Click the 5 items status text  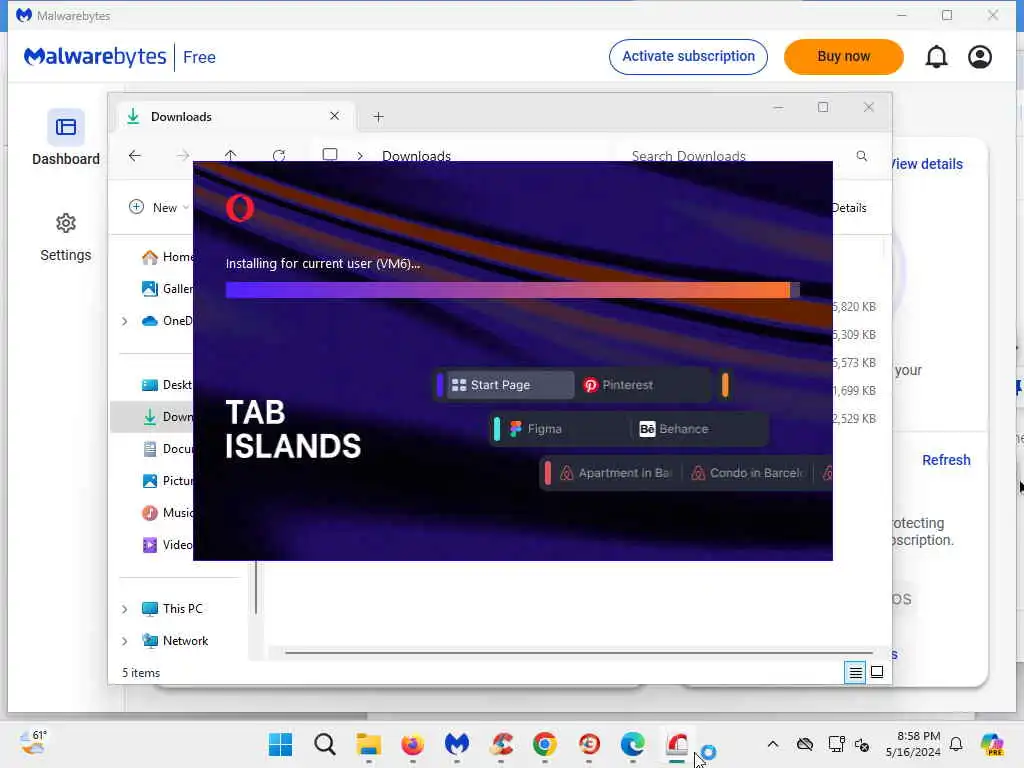pyautogui.click(x=140, y=673)
